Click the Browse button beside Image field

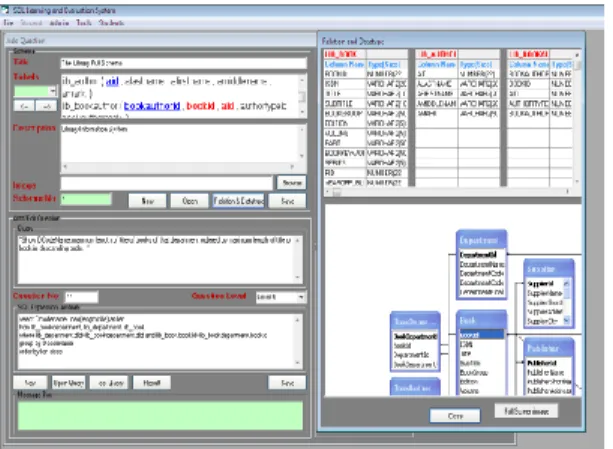click(292, 182)
